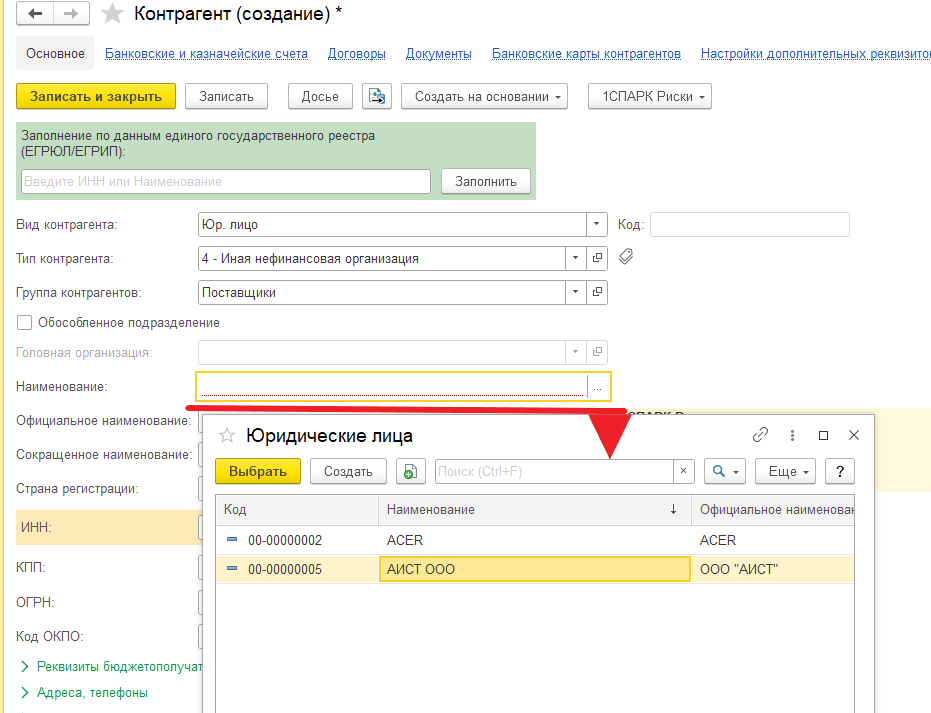Screen dimensions: 931x713
Task: Click the row icon for 00-00000005
Action: point(232,569)
